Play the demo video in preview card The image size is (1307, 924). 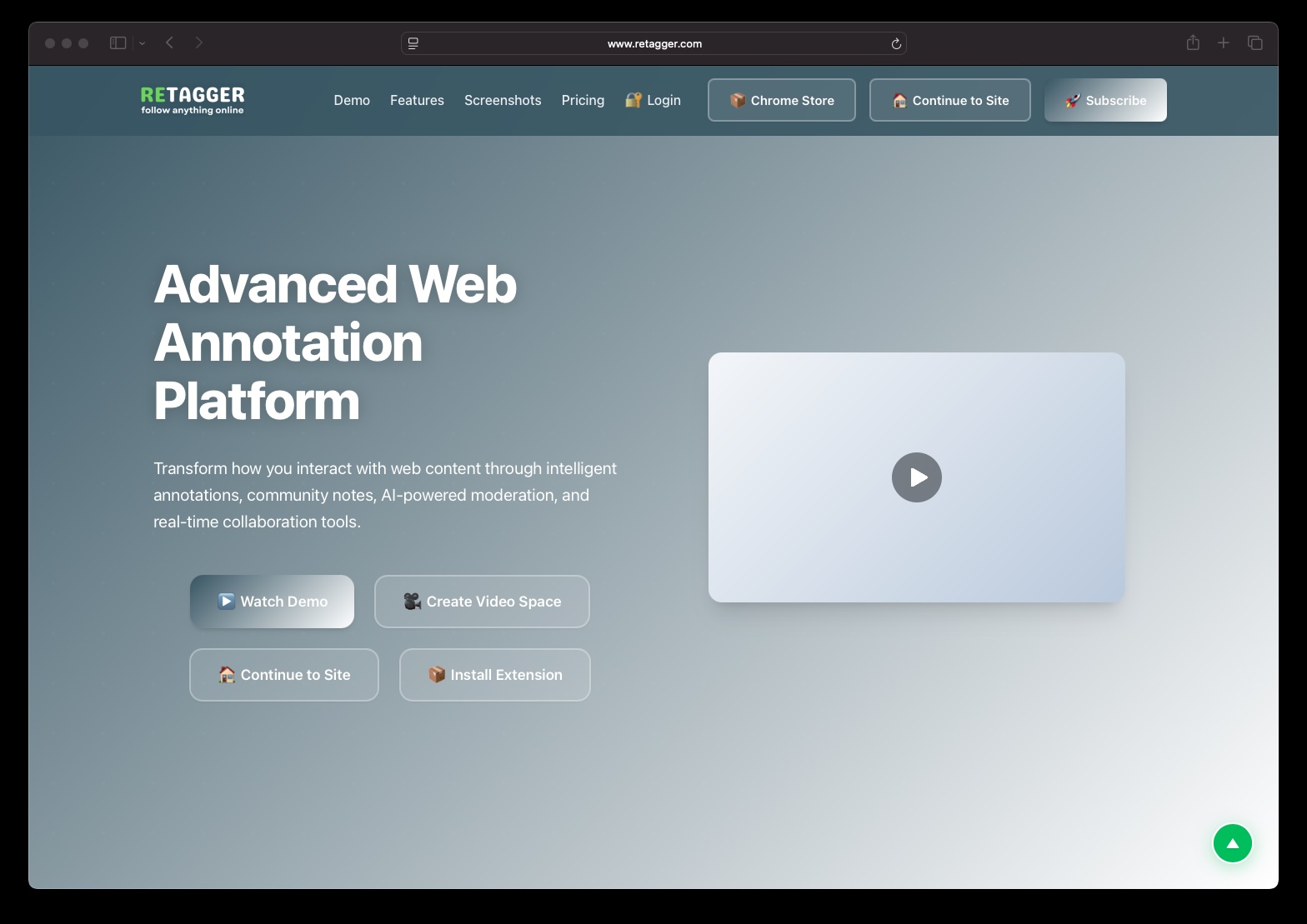pos(916,477)
